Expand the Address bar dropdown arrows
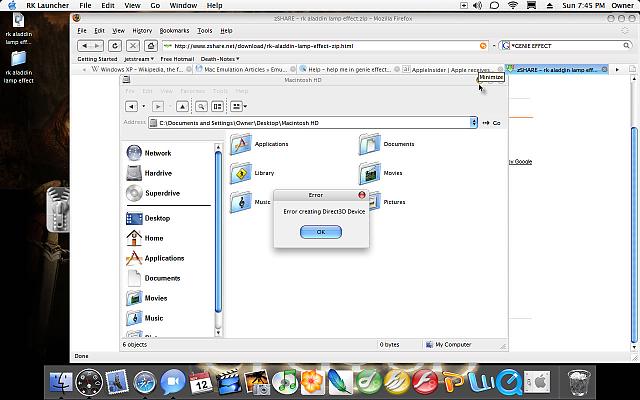640x400 pixels. pyautogui.click(x=473, y=123)
